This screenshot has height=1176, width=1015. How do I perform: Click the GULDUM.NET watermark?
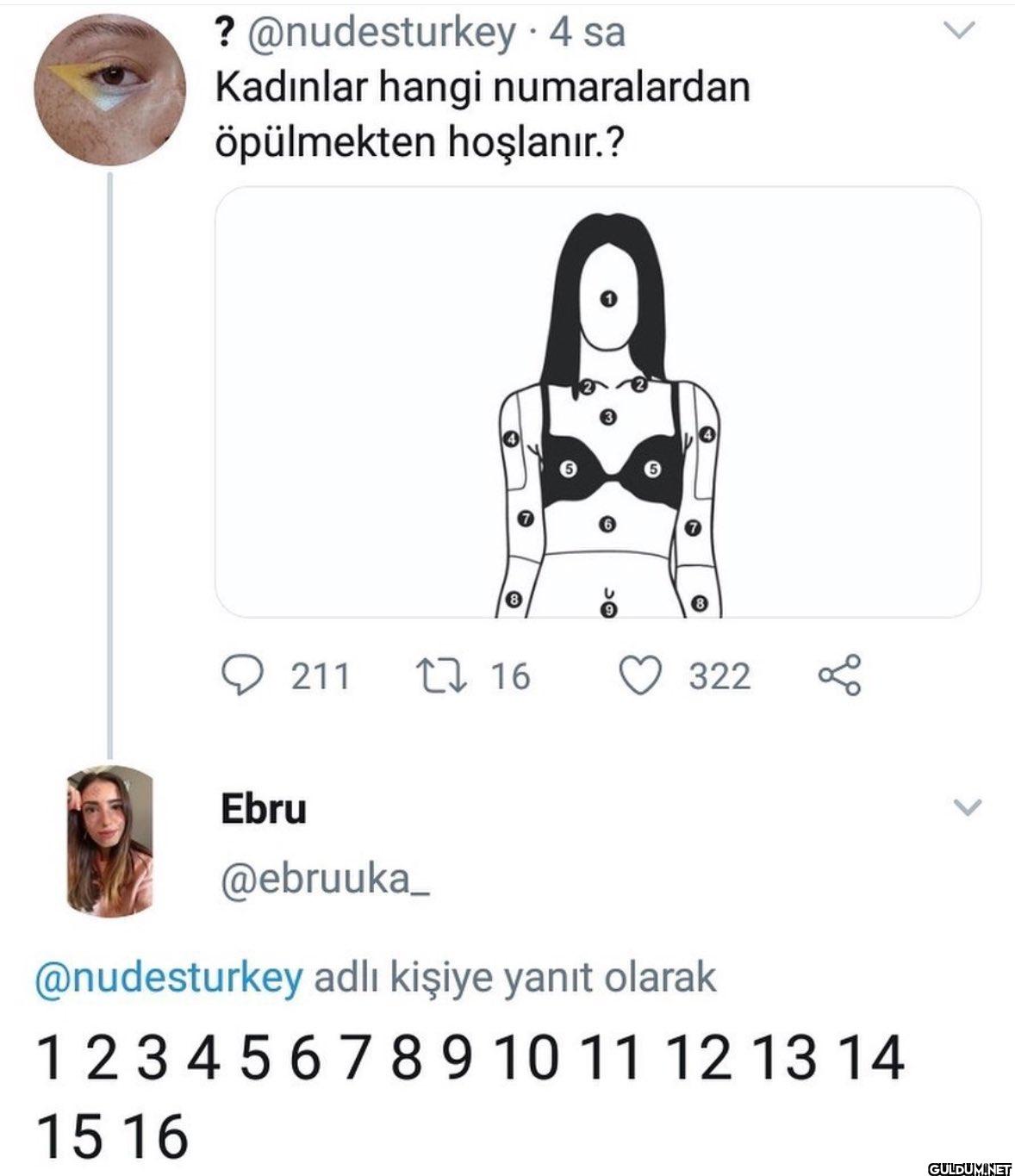[968, 1167]
